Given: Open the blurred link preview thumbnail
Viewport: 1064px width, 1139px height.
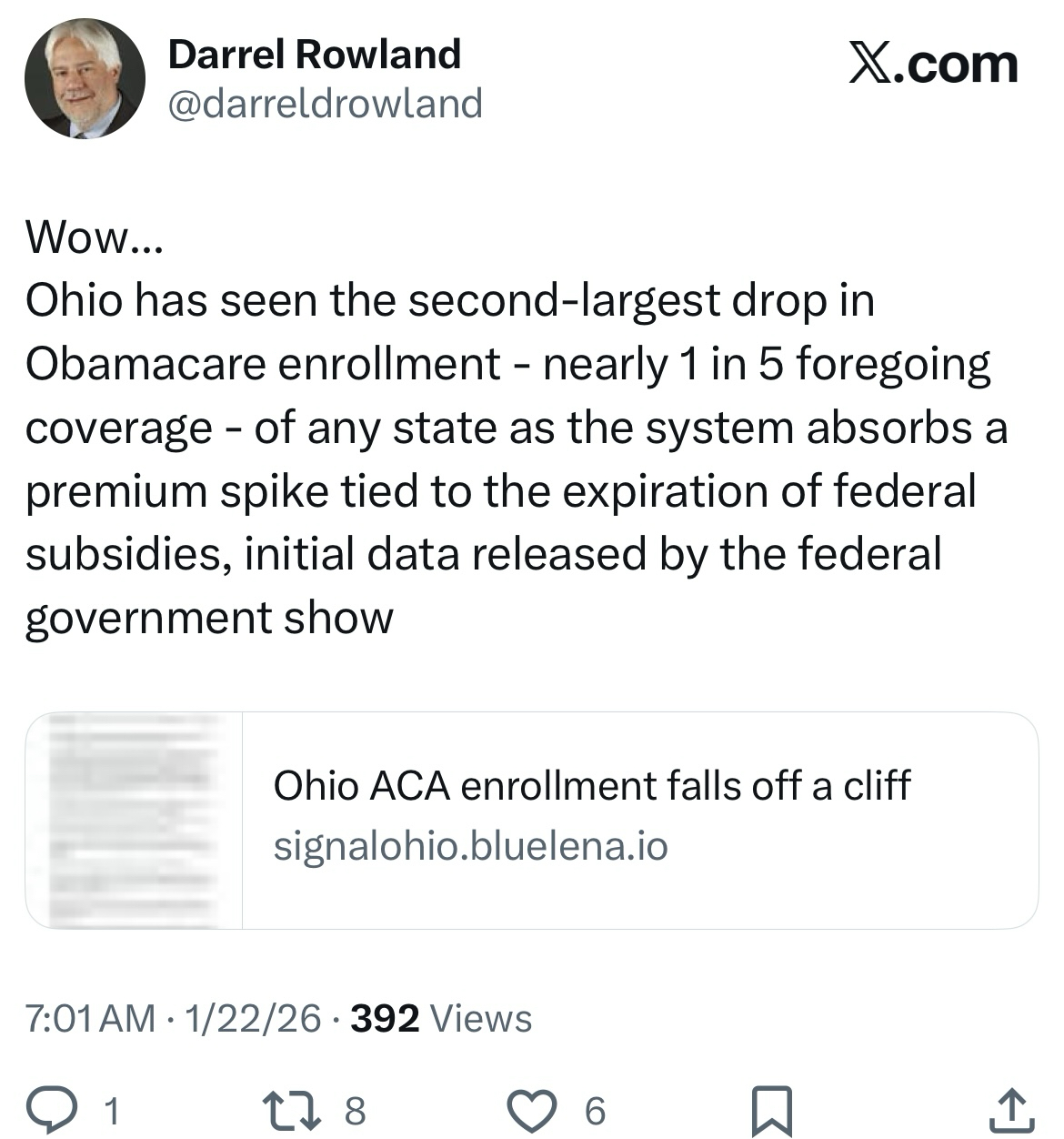Looking at the screenshot, I should coord(135,821).
